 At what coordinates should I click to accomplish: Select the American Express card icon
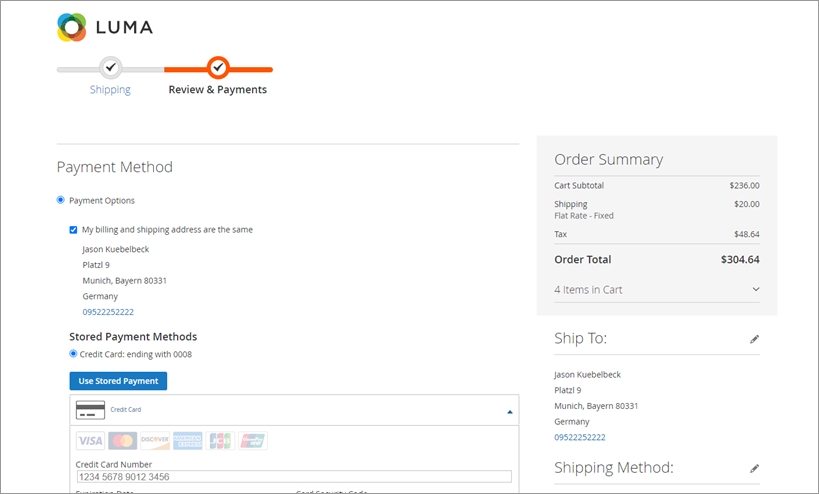187,441
